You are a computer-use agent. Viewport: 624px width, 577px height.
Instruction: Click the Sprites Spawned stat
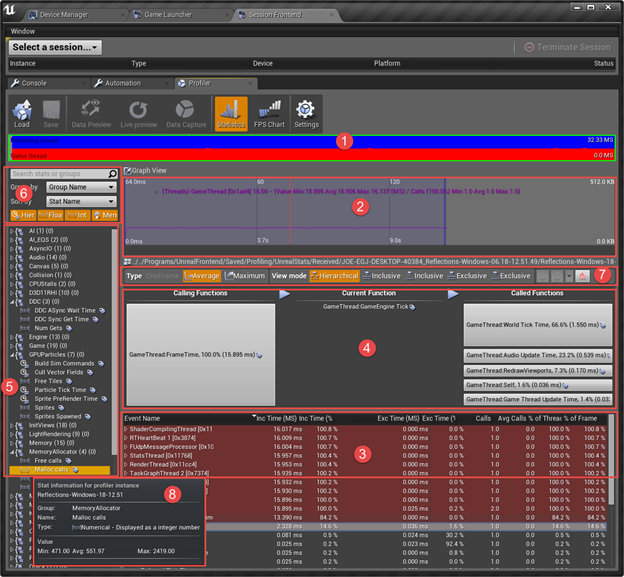click(x=58, y=417)
